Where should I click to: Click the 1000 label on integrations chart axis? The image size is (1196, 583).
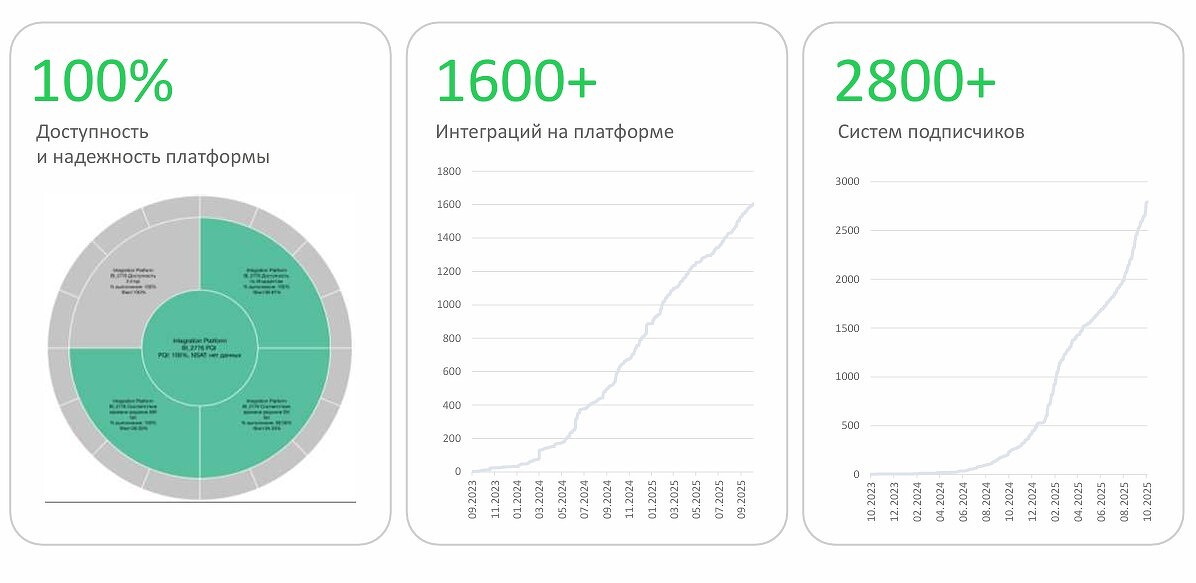pos(448,305)
